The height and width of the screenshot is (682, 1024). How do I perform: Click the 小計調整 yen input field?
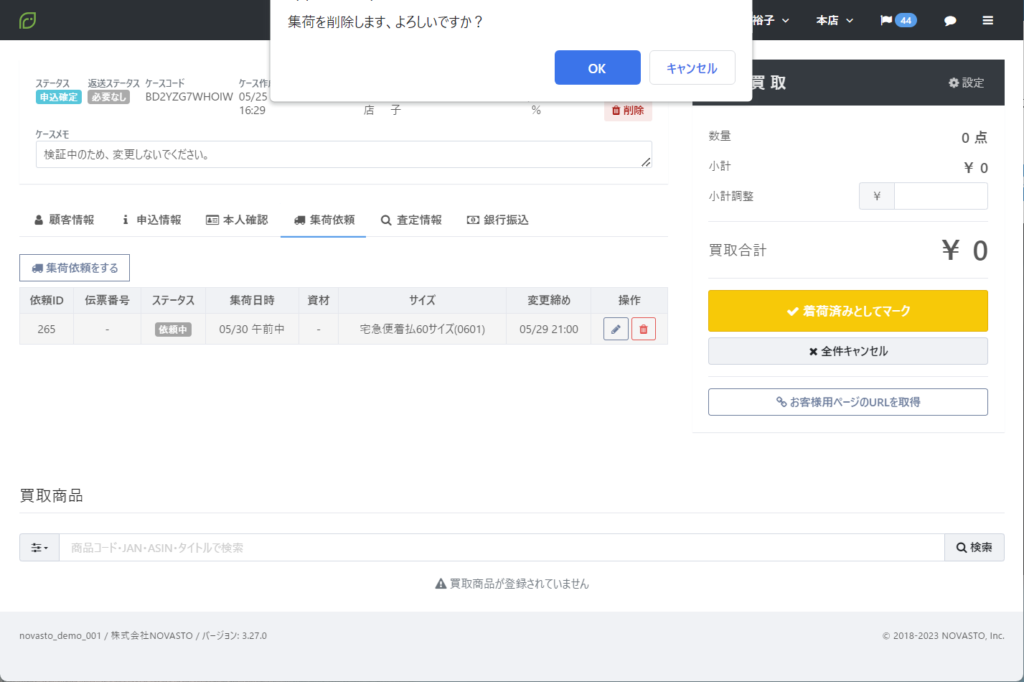click(x=940, y=196)
